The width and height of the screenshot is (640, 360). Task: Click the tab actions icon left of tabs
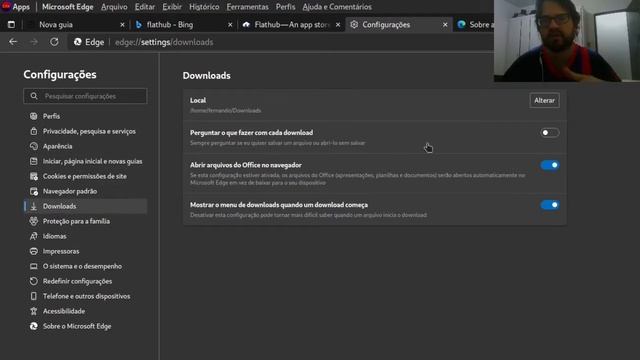(11, 24)
